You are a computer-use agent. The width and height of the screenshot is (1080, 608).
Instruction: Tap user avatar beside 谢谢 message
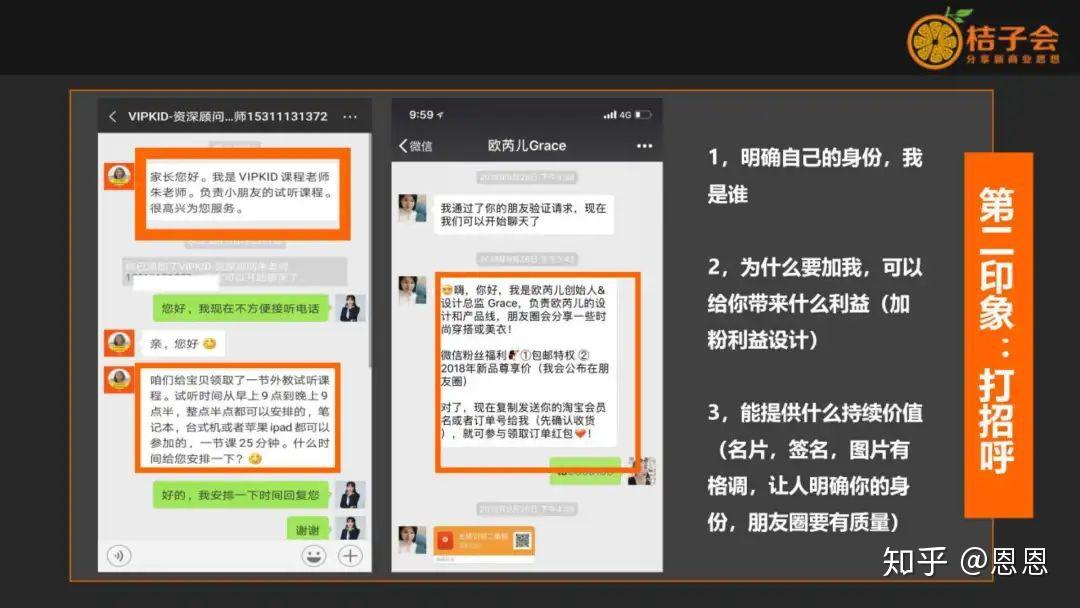point(350,527)
